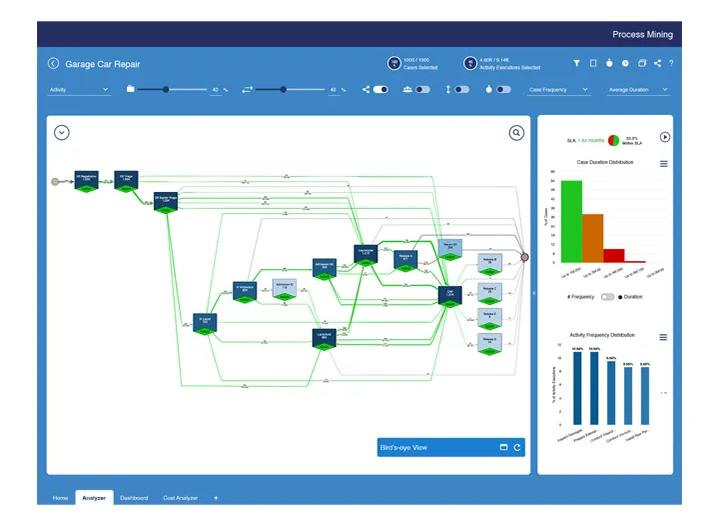Click the swap arrows icon by the paths slider
719x526 pixels.
point(247,89)
